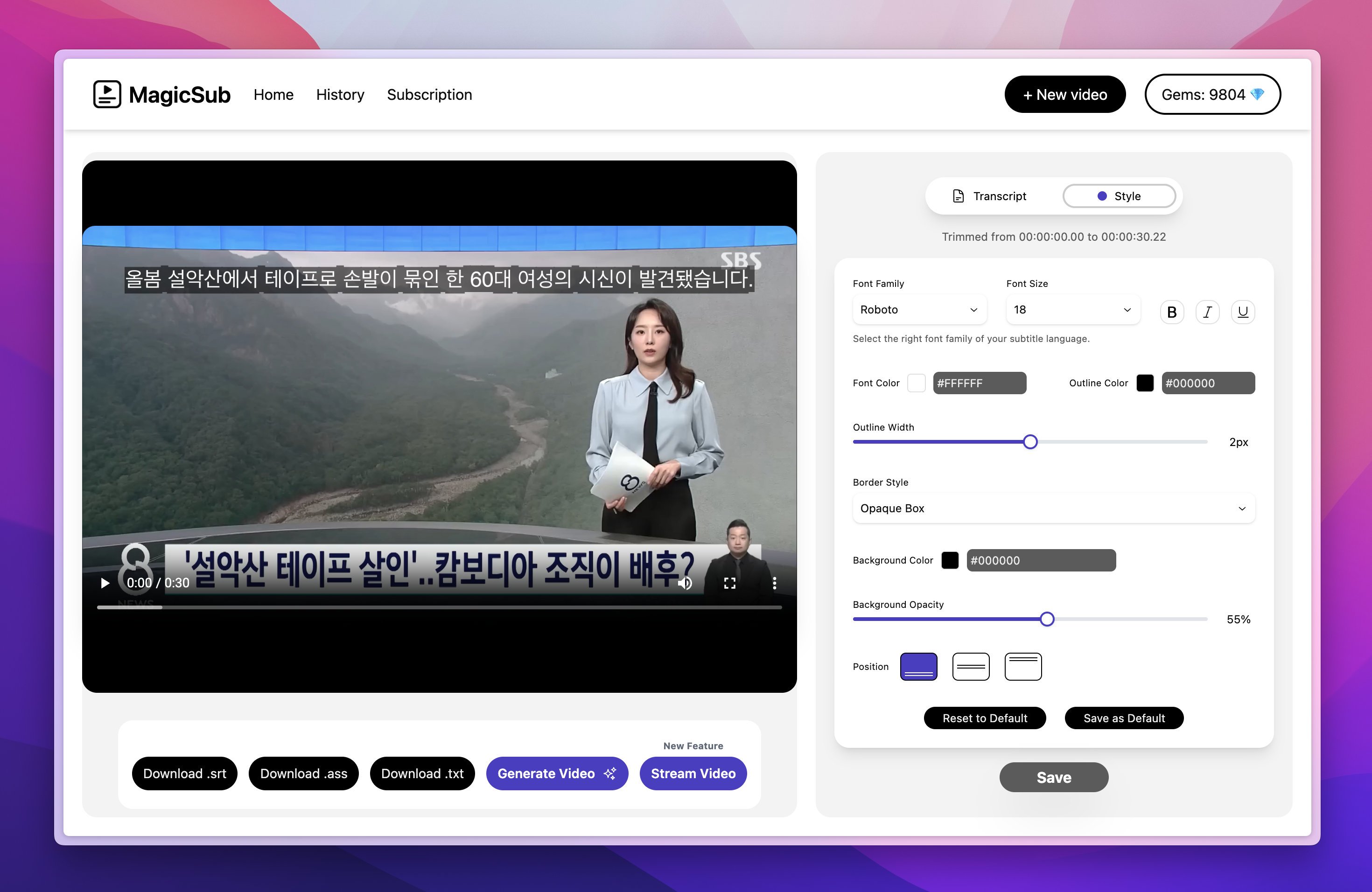The image size is (1372, 892).
Task: Apply bold formatting to subtitles
Action: 1172,312
